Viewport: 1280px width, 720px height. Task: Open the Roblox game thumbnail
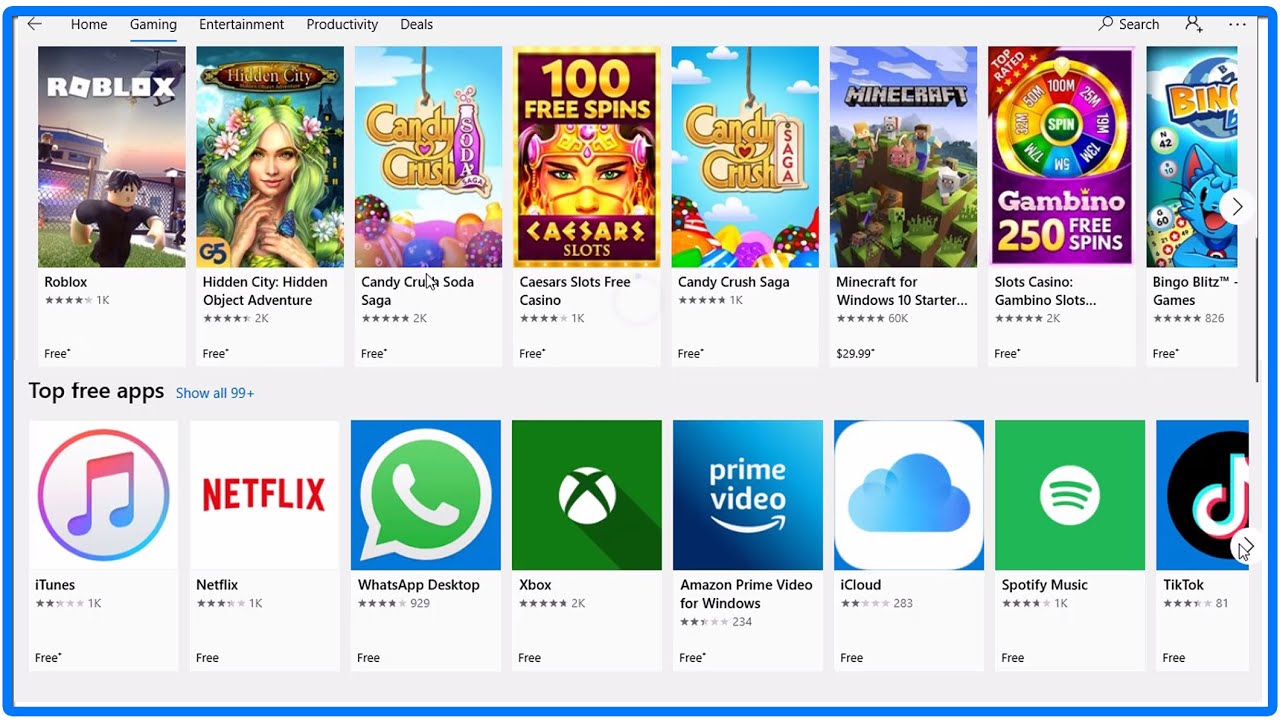coord(112,157)
